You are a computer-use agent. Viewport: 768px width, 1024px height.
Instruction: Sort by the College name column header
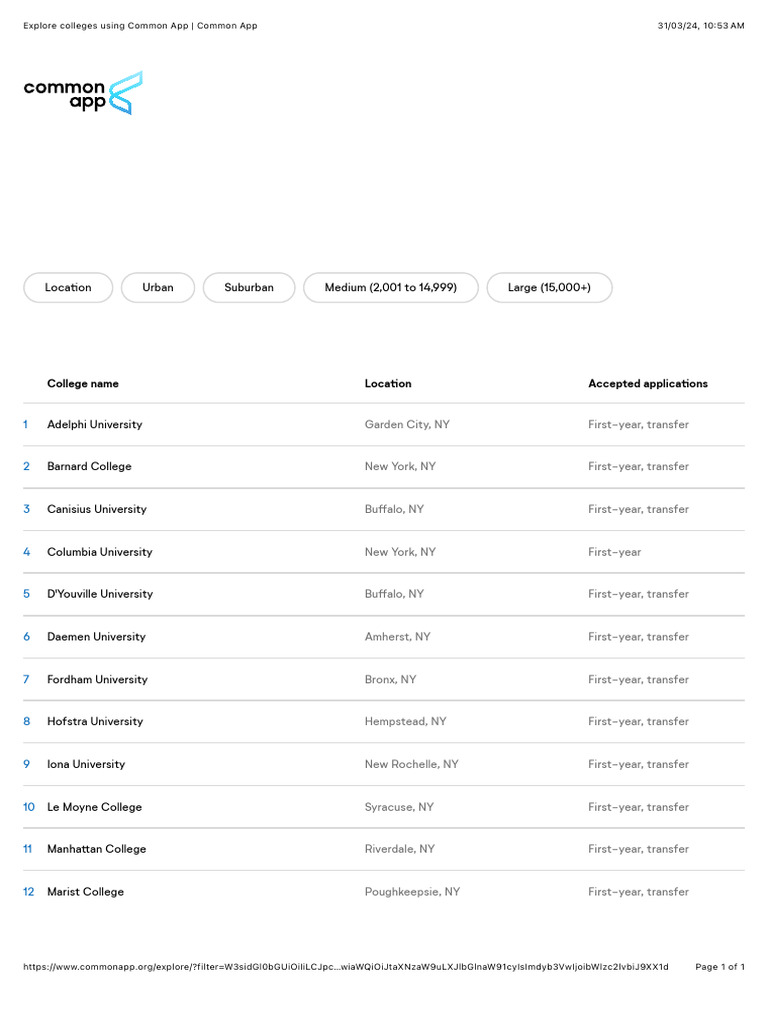click(83, 384)
